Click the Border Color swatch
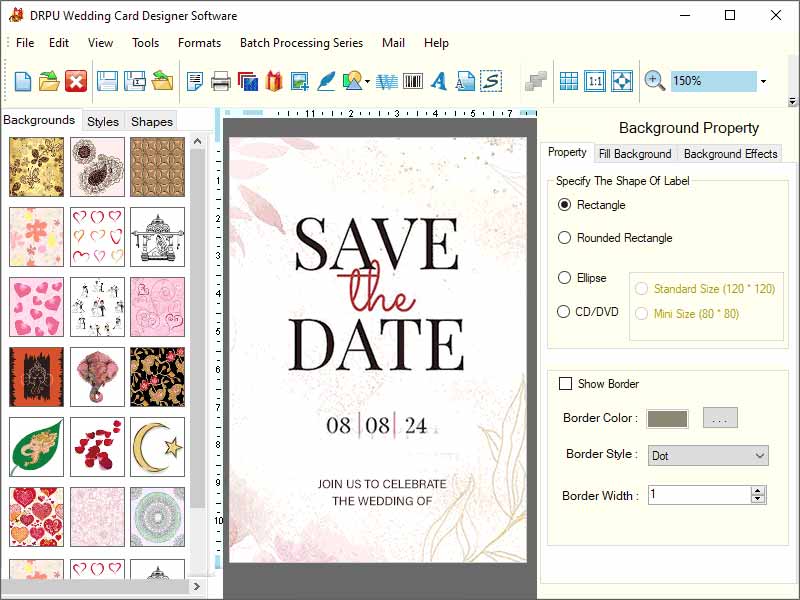 667,418
